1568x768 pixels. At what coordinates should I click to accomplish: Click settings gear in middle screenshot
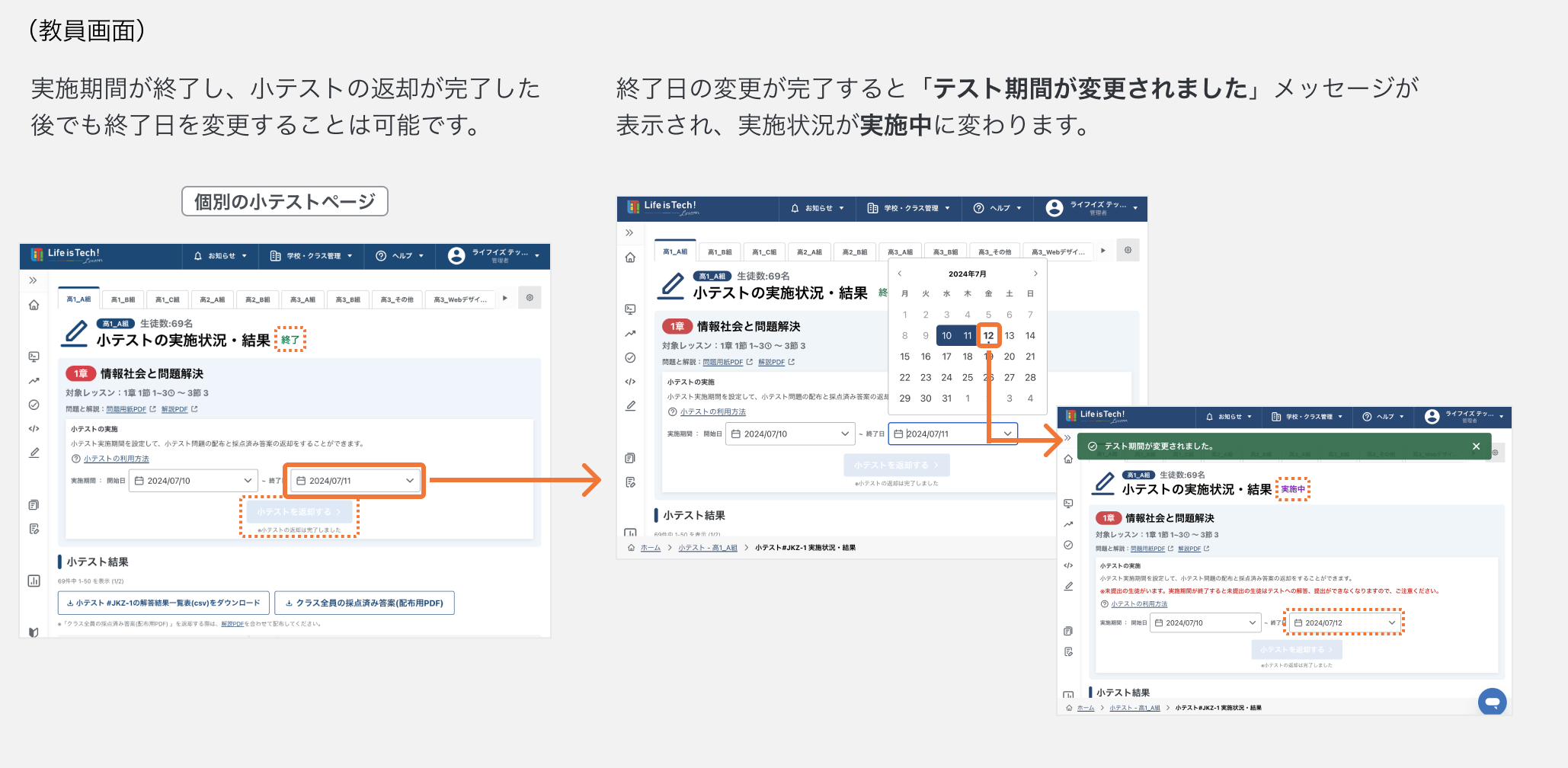click(1128, 250)
